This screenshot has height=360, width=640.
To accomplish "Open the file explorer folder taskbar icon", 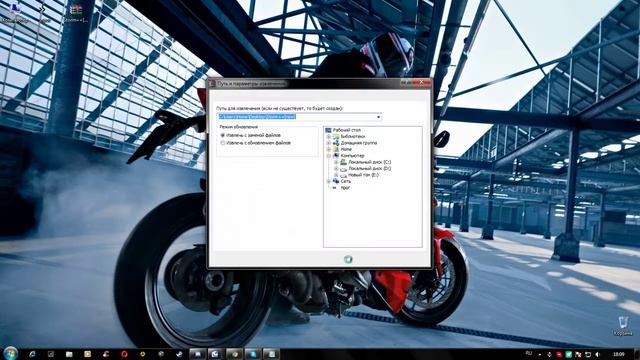I will [69, 354].
